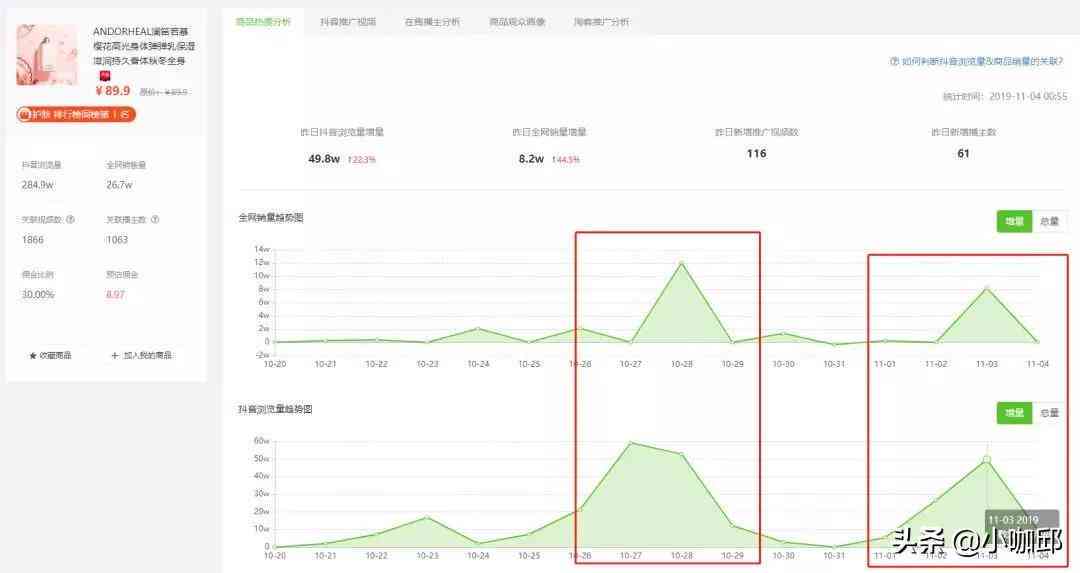Open the 在售播主分析 tab
The image size is (1080, 573).
point(432,22)
